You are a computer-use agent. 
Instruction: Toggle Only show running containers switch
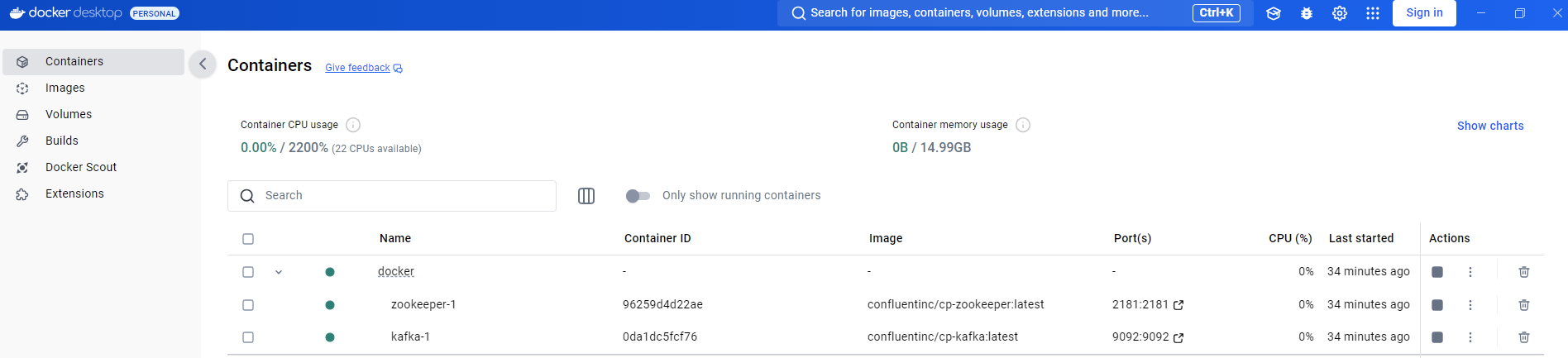pyautogui.click(x=638, y=196)
